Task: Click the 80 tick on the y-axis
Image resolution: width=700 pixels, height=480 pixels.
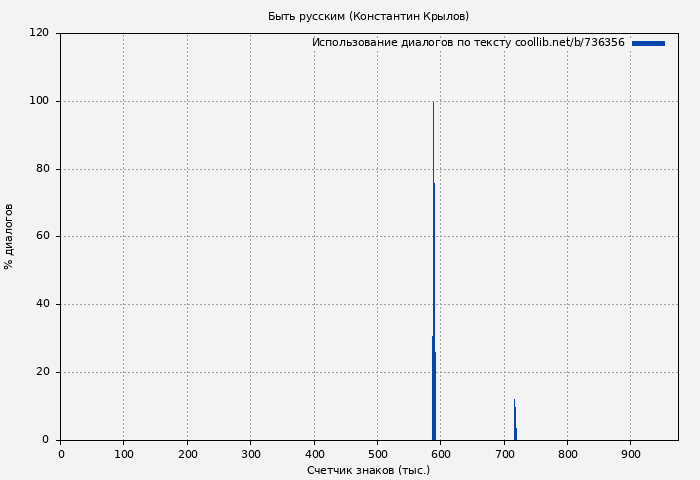Action: [42, 169]
